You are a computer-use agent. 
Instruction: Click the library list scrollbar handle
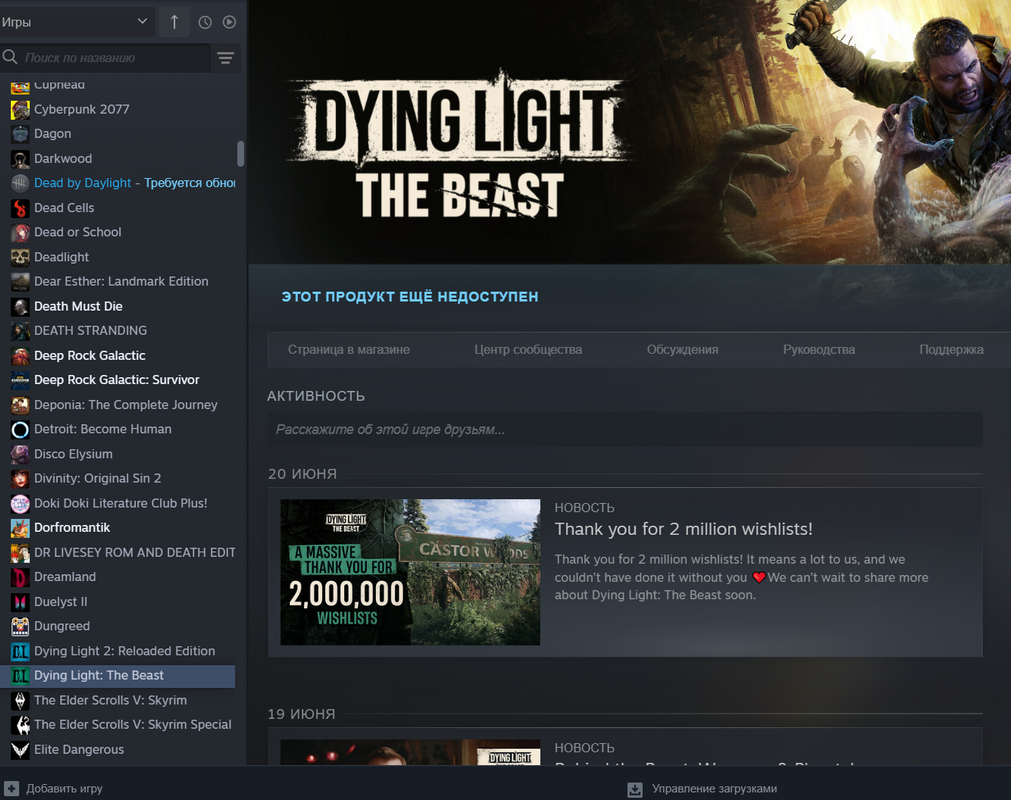tap(240, 153)
